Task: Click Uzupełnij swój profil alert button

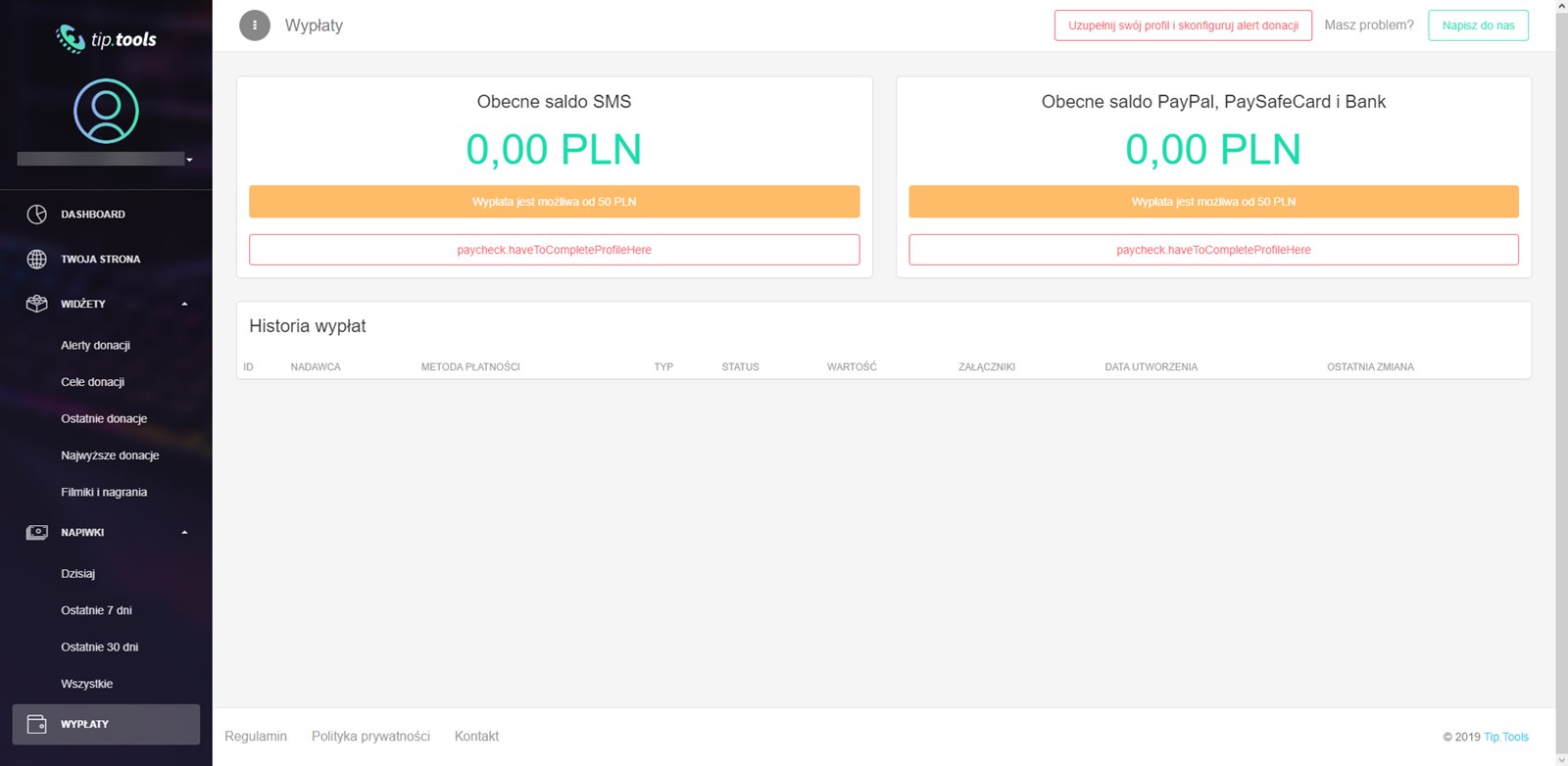Action: click(1183, 25)
